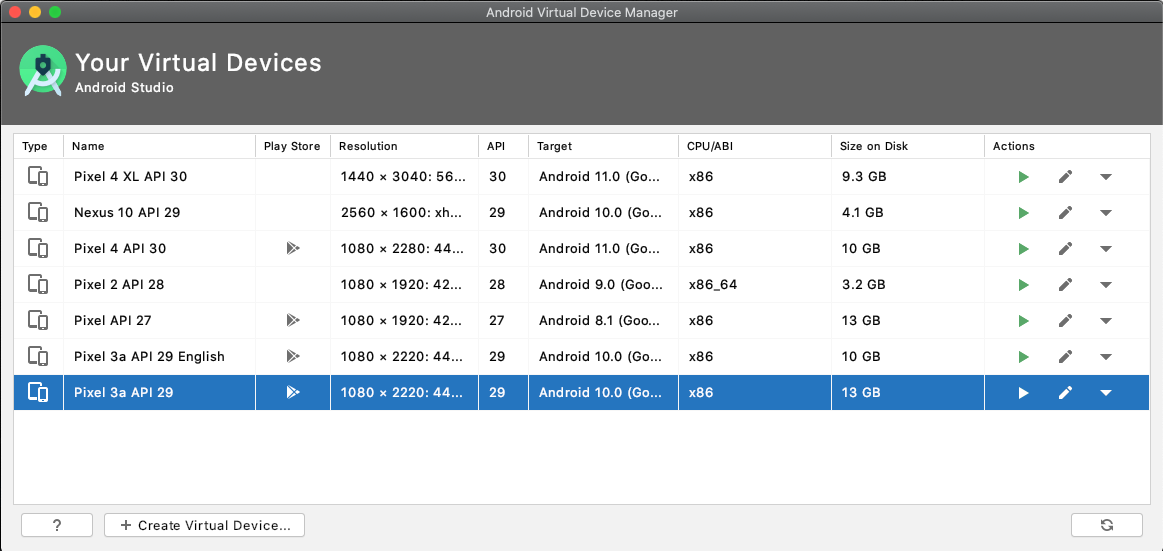Click the Play Store icon on the highlighted 13 GB row
Image resolution: width=1163 pixels, height=551 pixels.
(x=293, y=392)
